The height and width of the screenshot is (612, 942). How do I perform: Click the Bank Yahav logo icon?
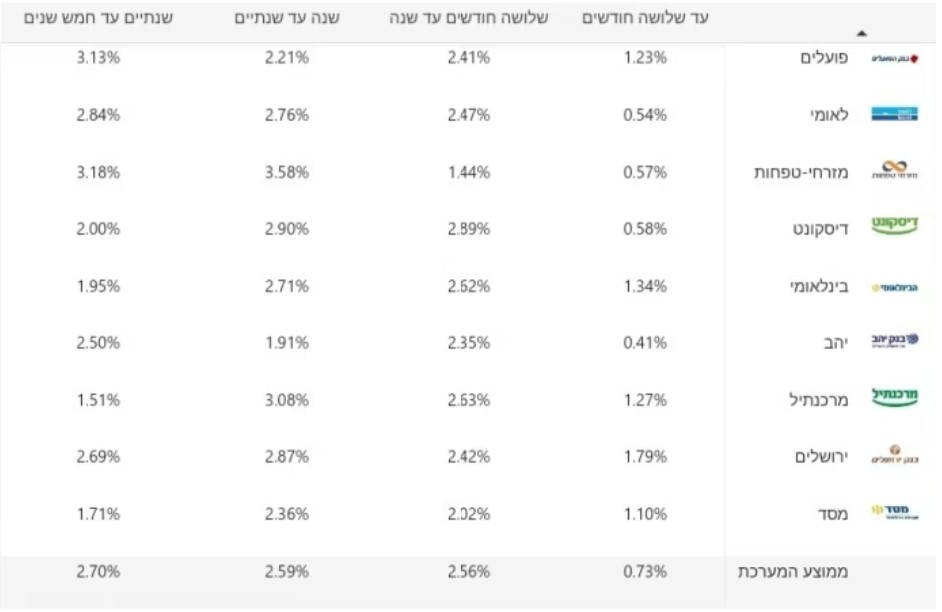pos(894,342)
